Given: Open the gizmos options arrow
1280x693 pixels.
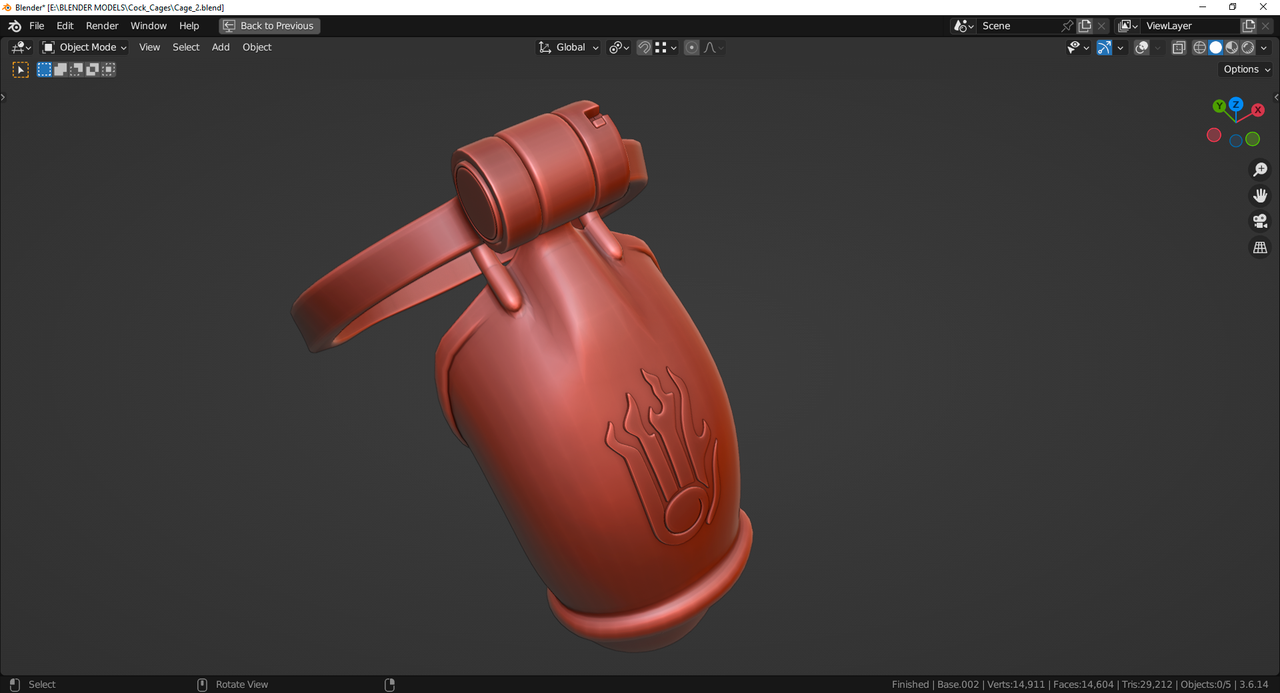Looking at the screenshot, I should [x=1120, y=47].
